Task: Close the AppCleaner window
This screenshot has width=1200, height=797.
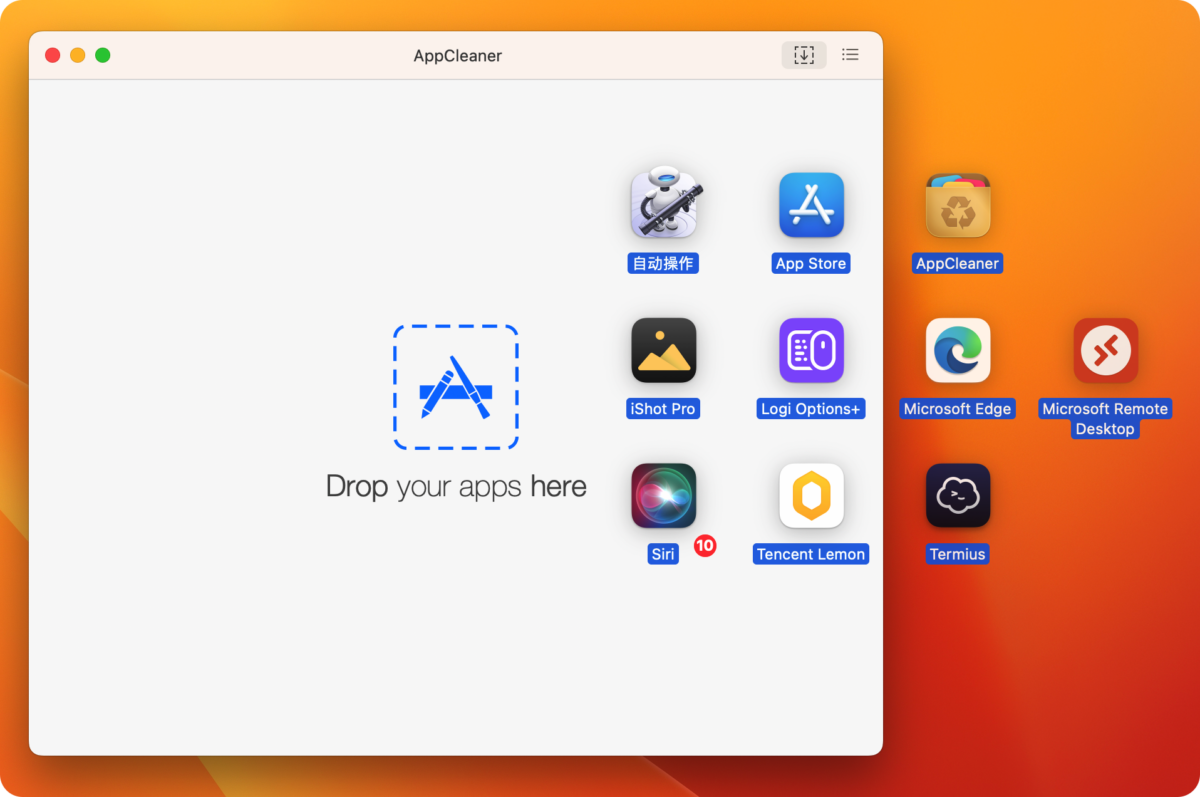Action: [x=53, y=55]
